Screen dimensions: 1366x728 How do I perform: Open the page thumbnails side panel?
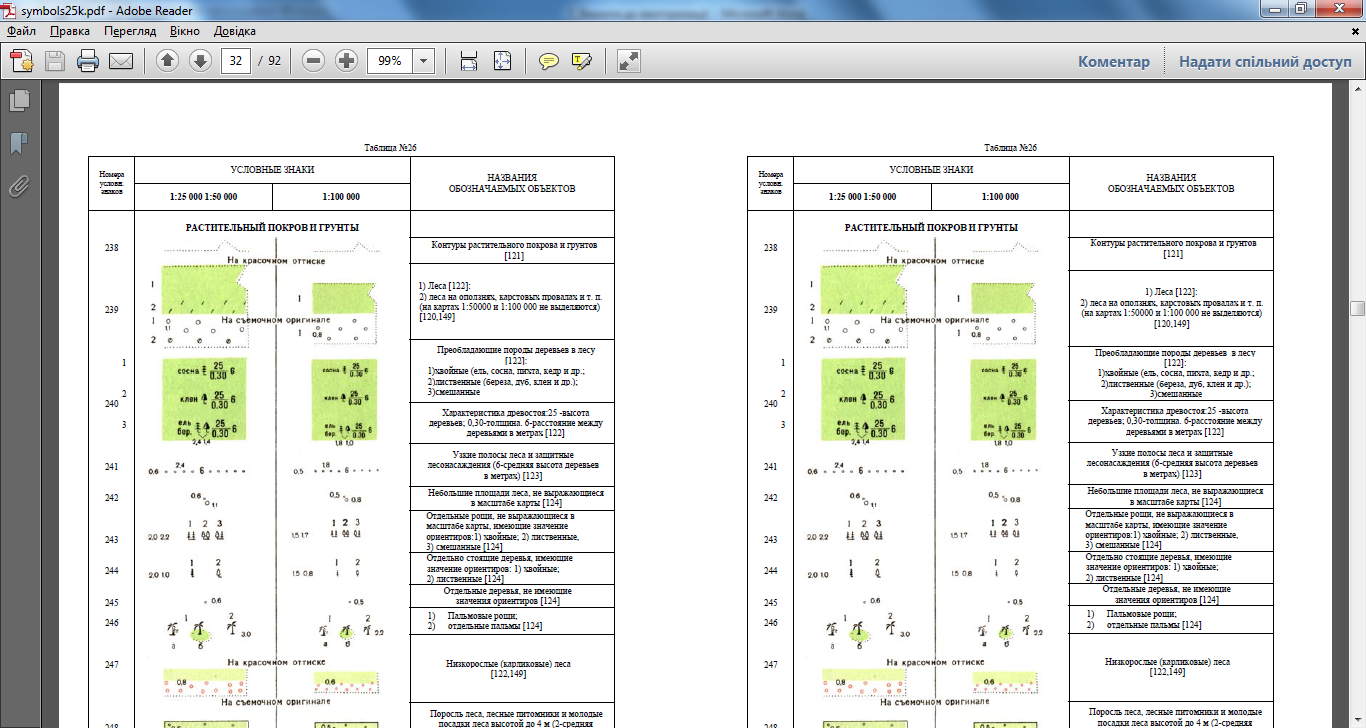(x=19, y=100)
